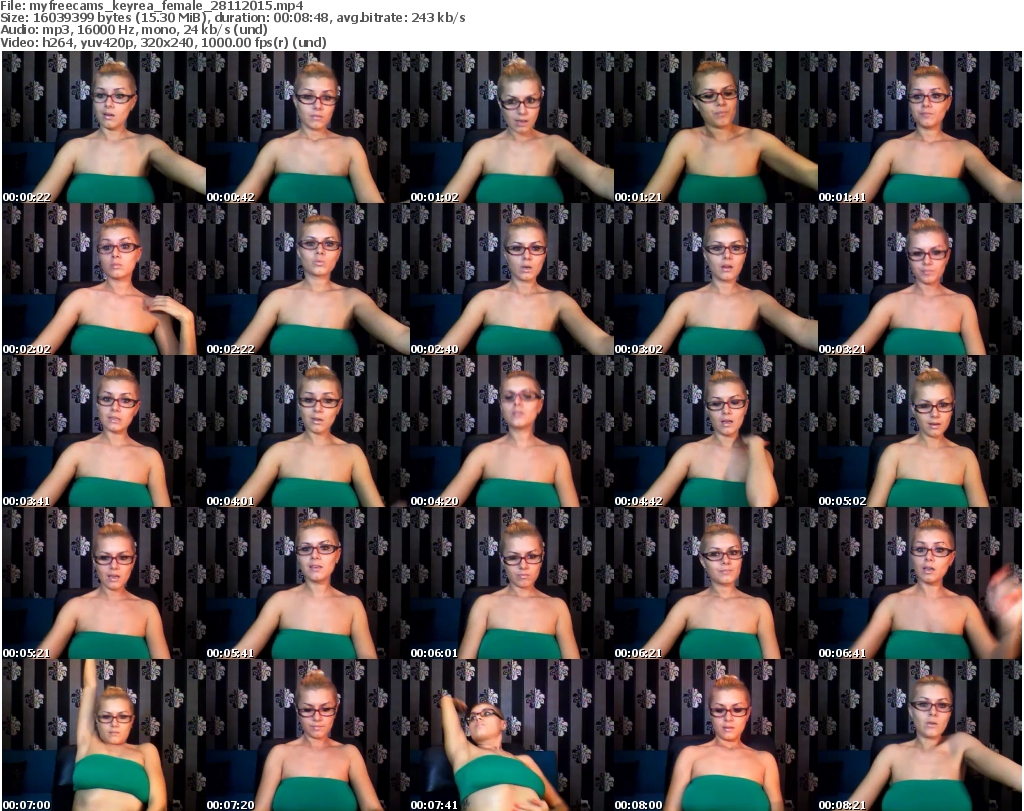Open the frame stamped 00:02:02
Screen dimensions: 1024x811
click(104, 279)
